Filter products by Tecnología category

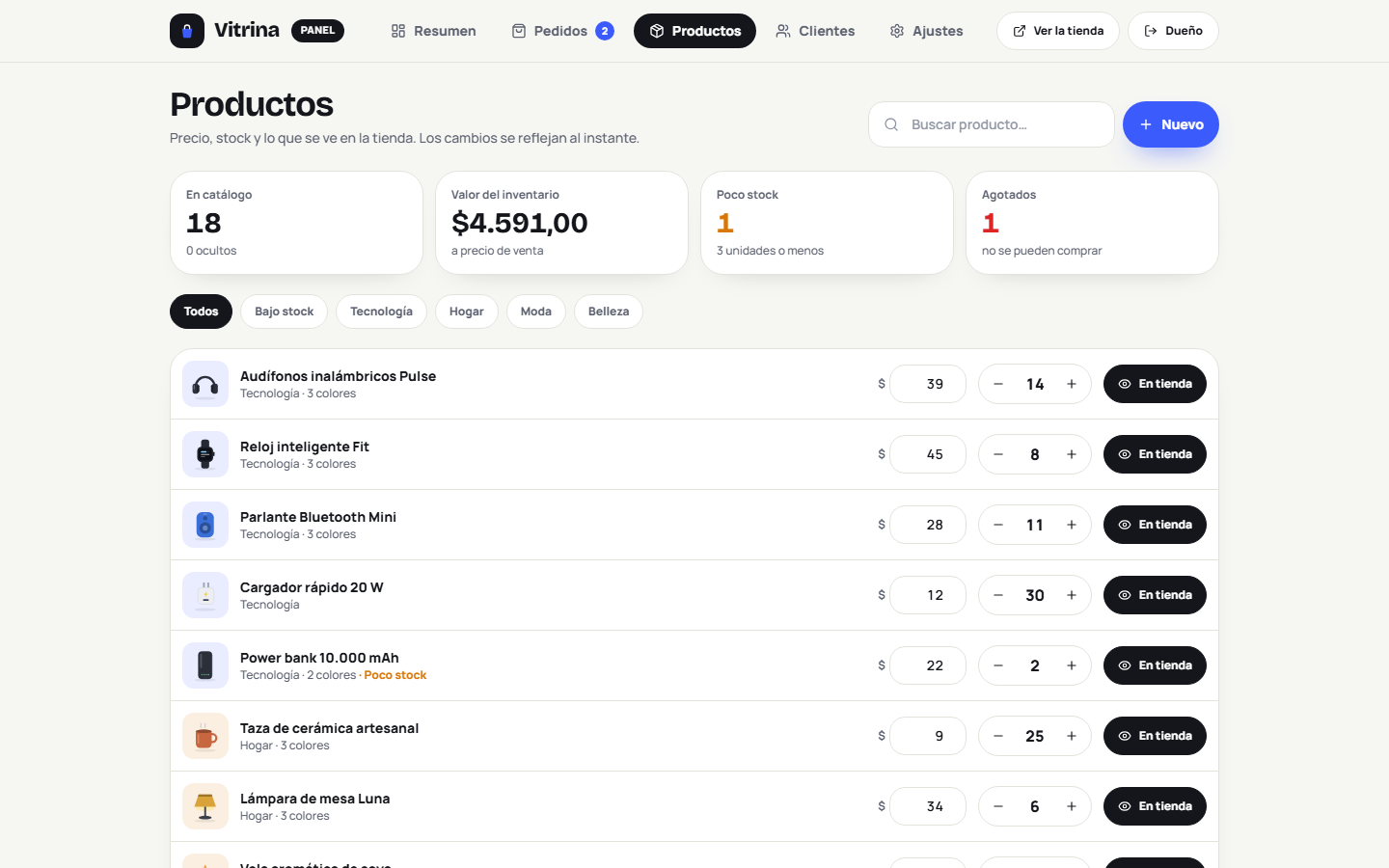click(x=381, y=312)
